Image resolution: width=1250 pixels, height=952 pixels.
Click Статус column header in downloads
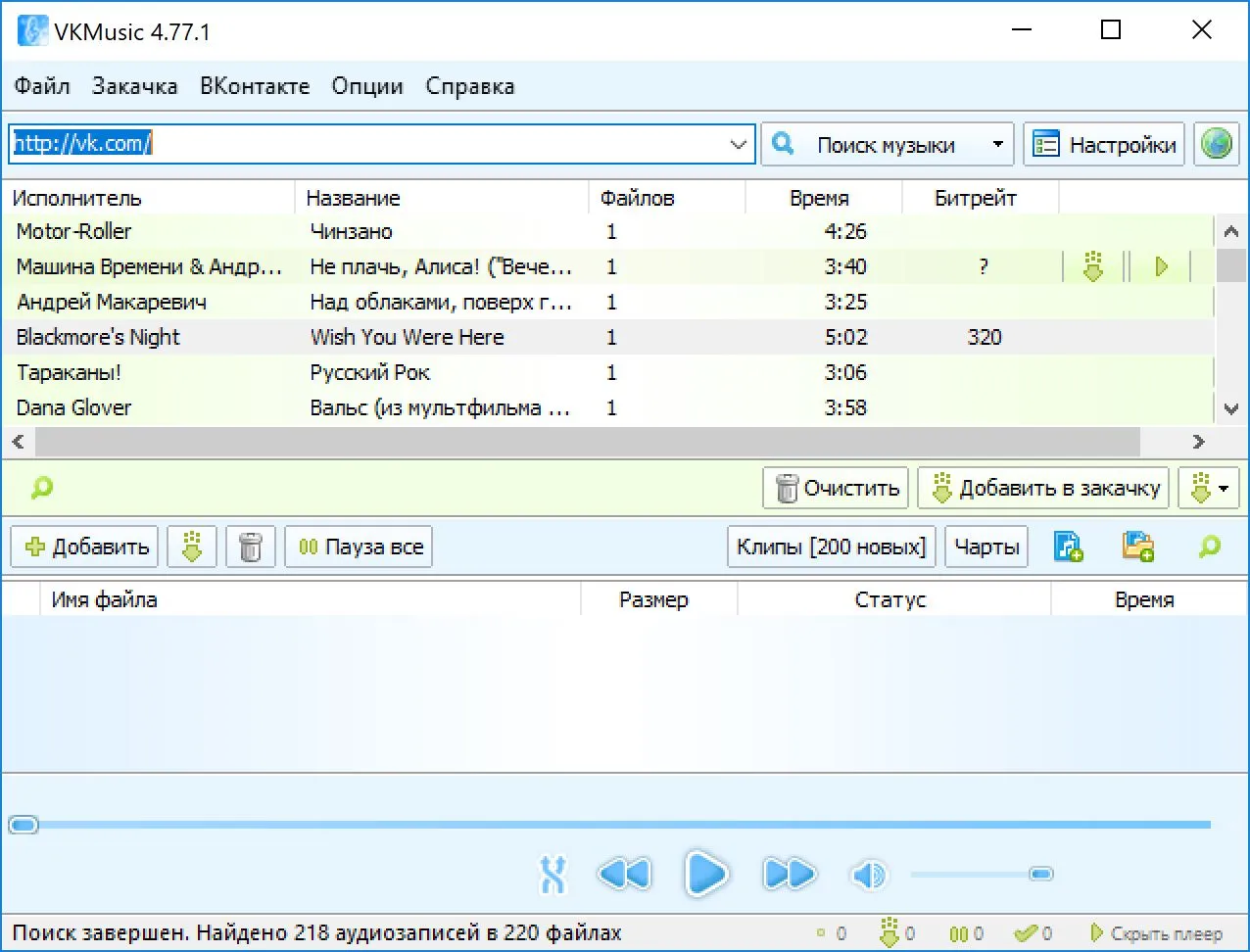click(x=894, y=599)
